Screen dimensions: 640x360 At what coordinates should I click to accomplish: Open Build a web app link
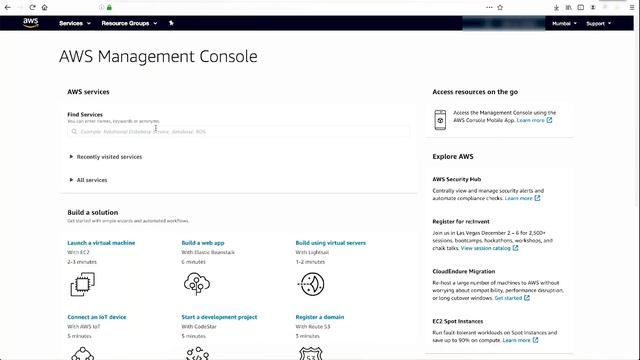point(203,243)
